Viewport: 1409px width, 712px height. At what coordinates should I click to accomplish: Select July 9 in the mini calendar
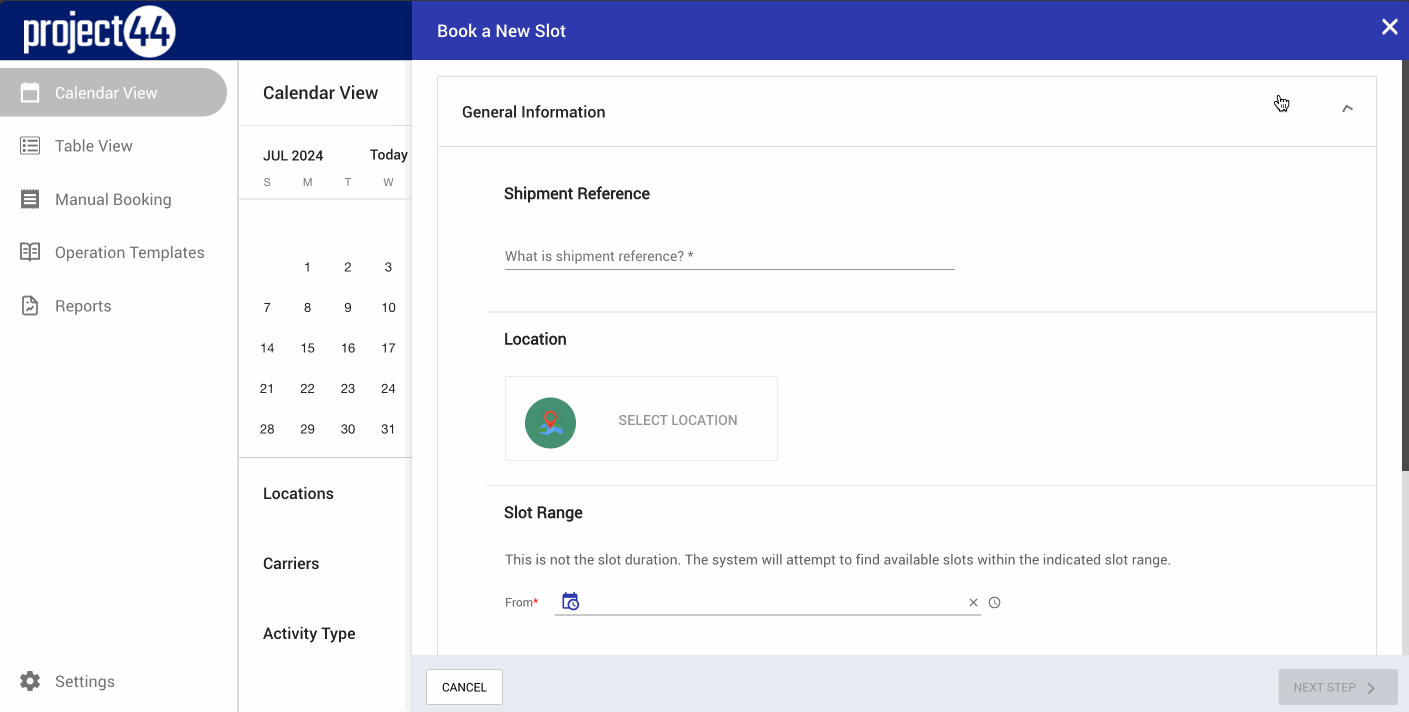click(348, 308)
